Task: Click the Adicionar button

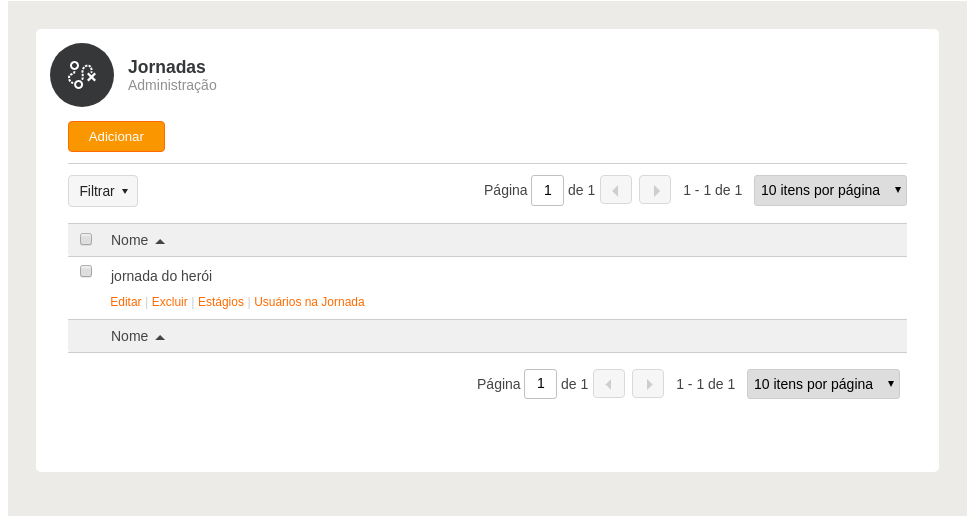Action: tap(116, 136)
